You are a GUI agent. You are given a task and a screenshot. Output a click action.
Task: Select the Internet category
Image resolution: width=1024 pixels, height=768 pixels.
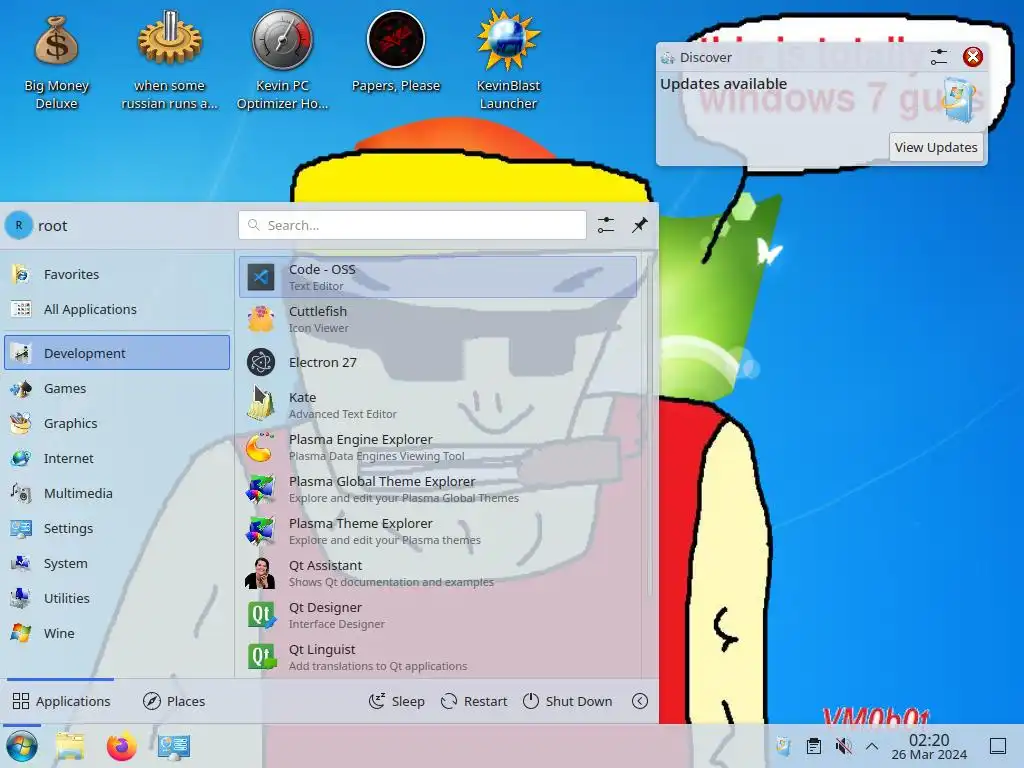(x=118, y=458)
